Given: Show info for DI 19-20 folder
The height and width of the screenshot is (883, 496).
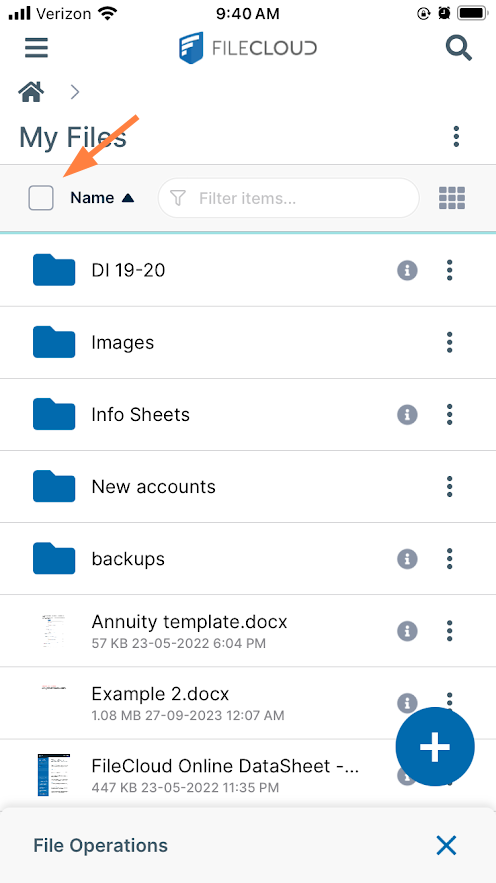Looking at the screenshot, I should click(407, 270).
